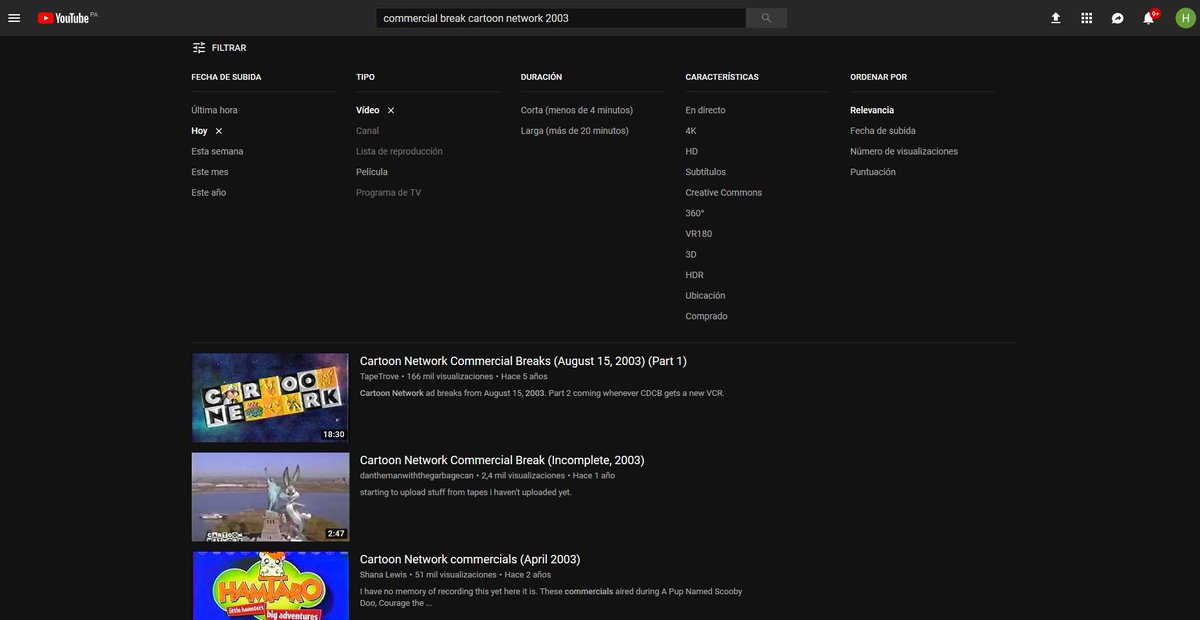Open title Cartoon Network Commercial Break (Incomplete, 2003)

click(502, 460)
